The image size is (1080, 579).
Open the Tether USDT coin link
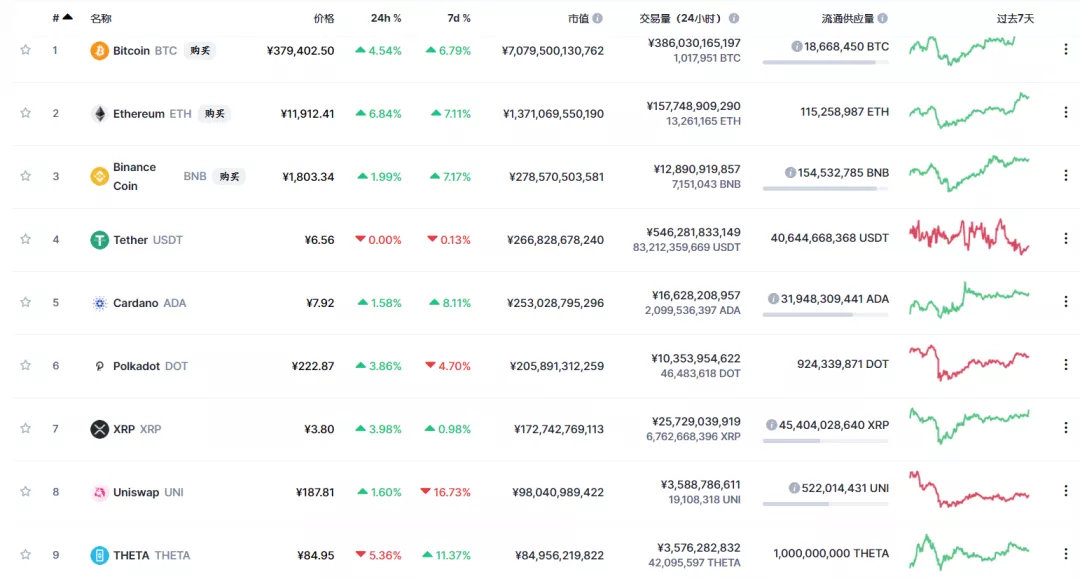pyautogui.click(x=147, y=240)
